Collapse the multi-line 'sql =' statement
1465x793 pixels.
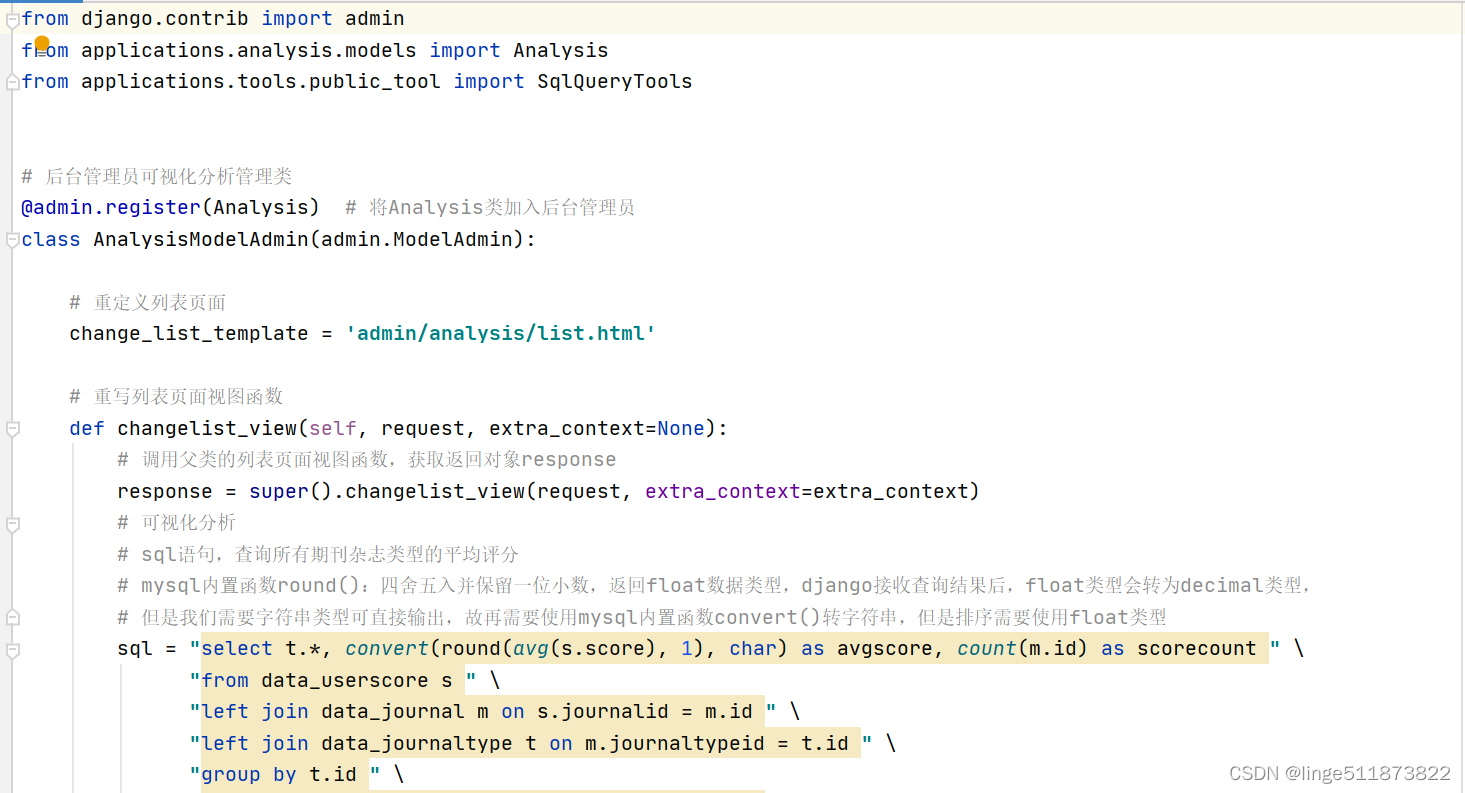(12, 649)
